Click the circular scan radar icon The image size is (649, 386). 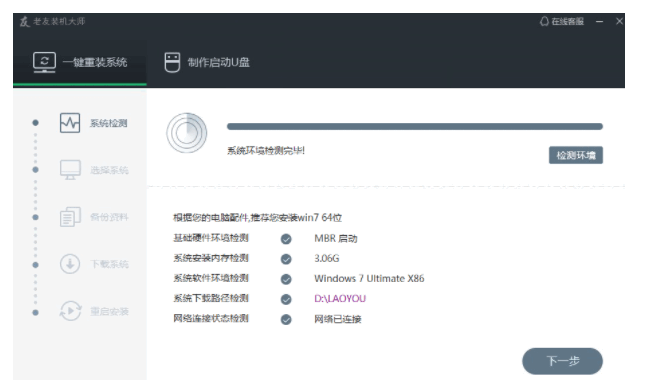pyautogui.click(x=187, y=133)
